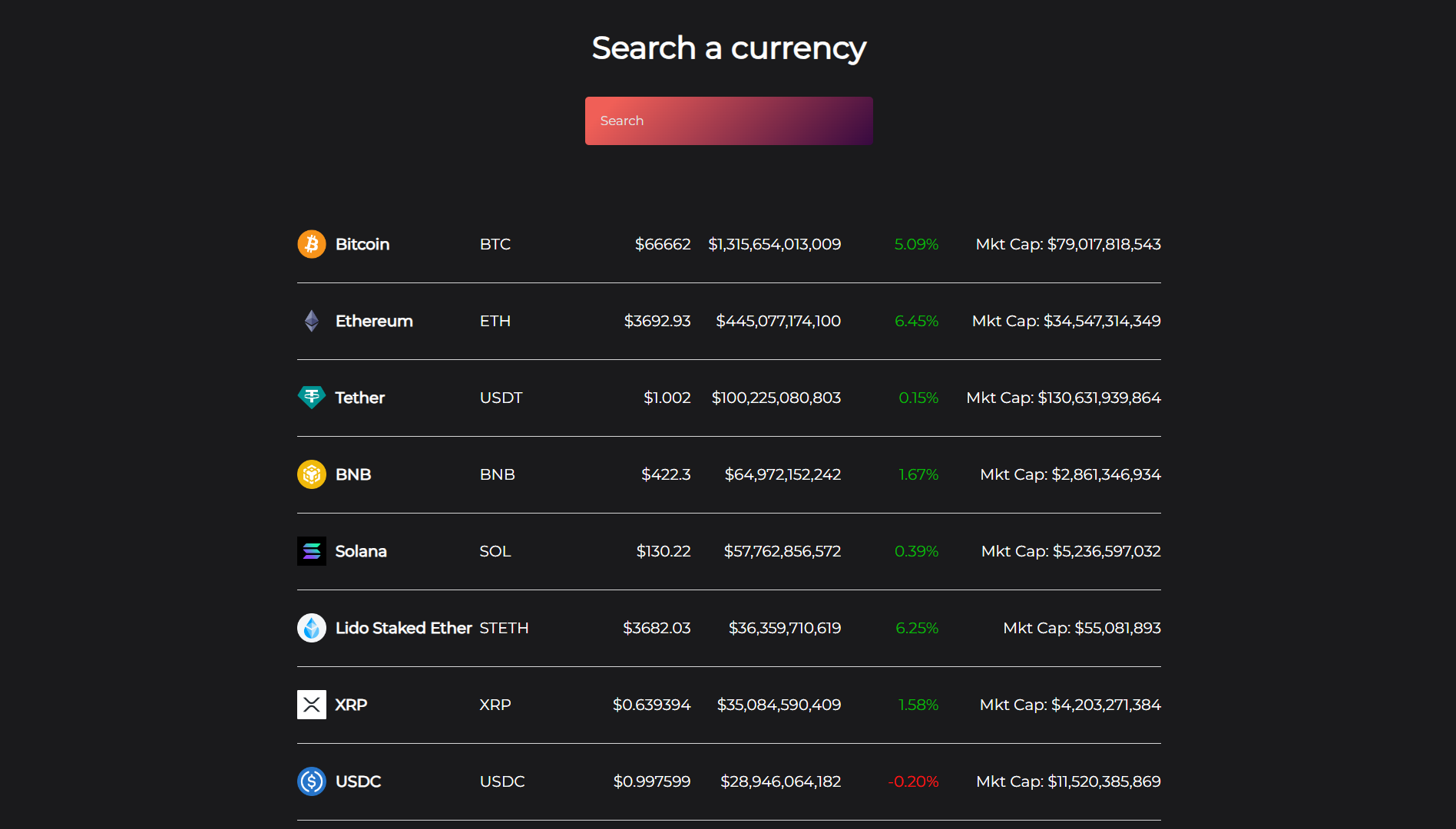Click Tether 0.15% change value

point(919,398)
